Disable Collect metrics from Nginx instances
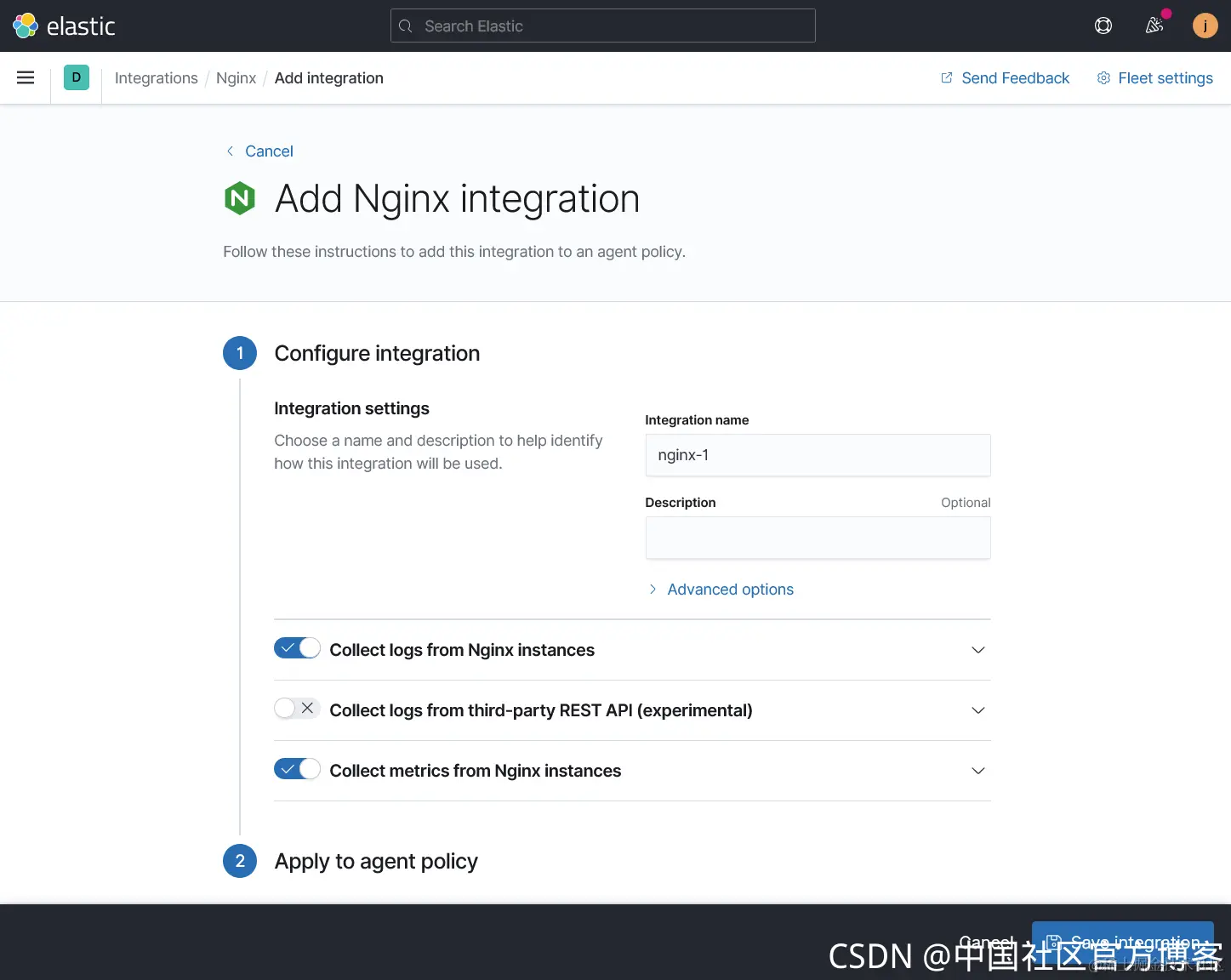This screenshot has height=980, width=1231. (x=297, y=769)
